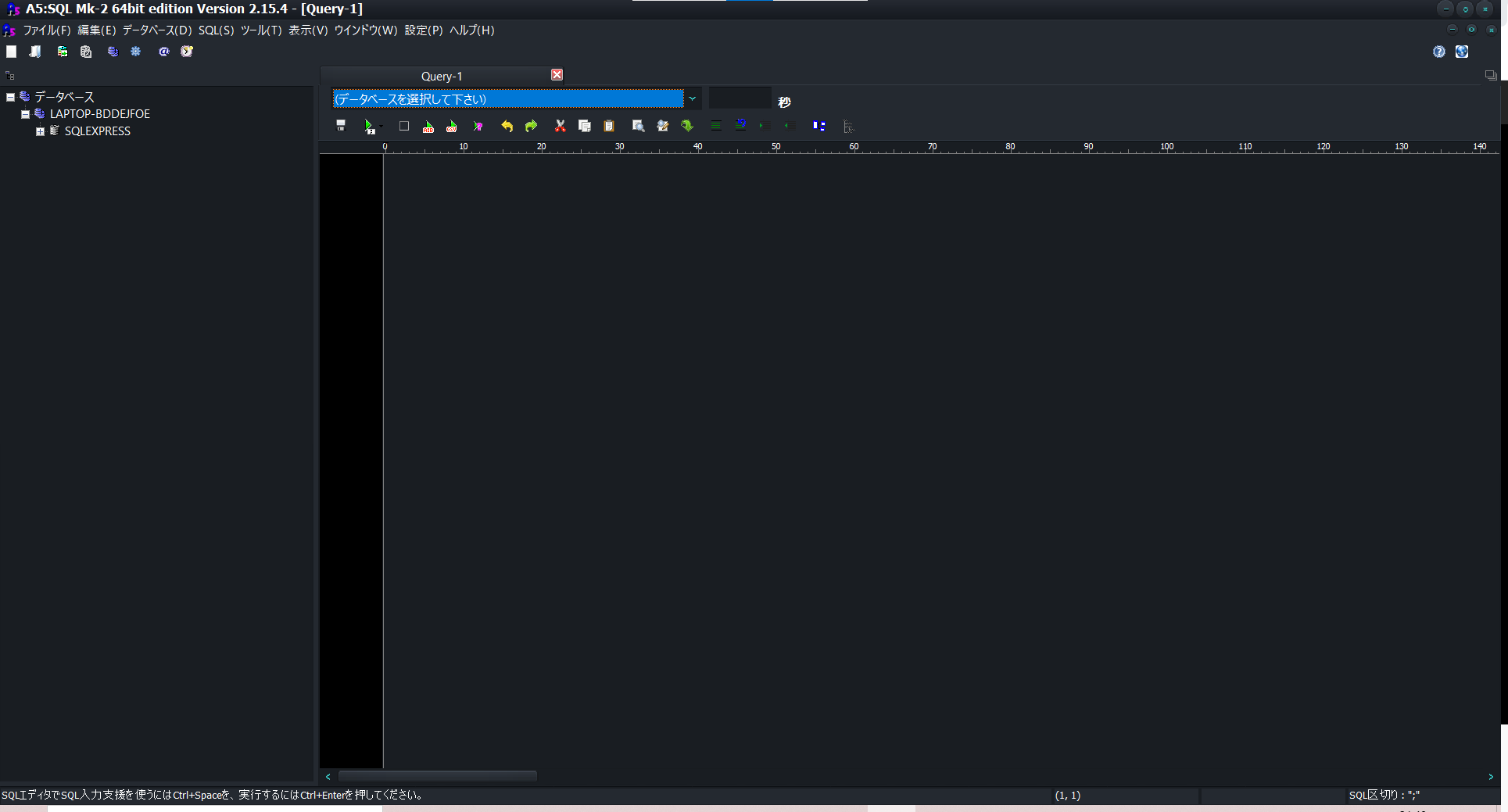
Task: Click the A5:SQL app icon in menu bar
Action: [9, 30]
